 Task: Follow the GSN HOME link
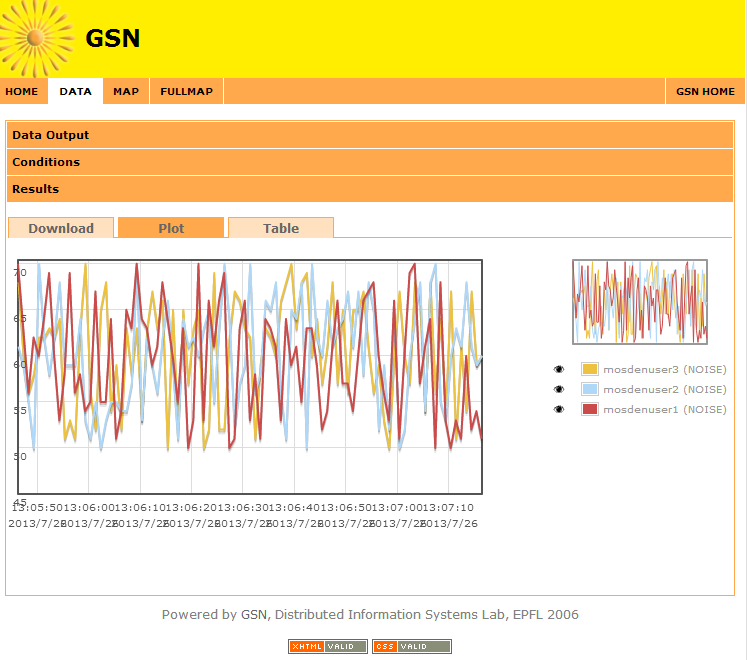[705, 92]
